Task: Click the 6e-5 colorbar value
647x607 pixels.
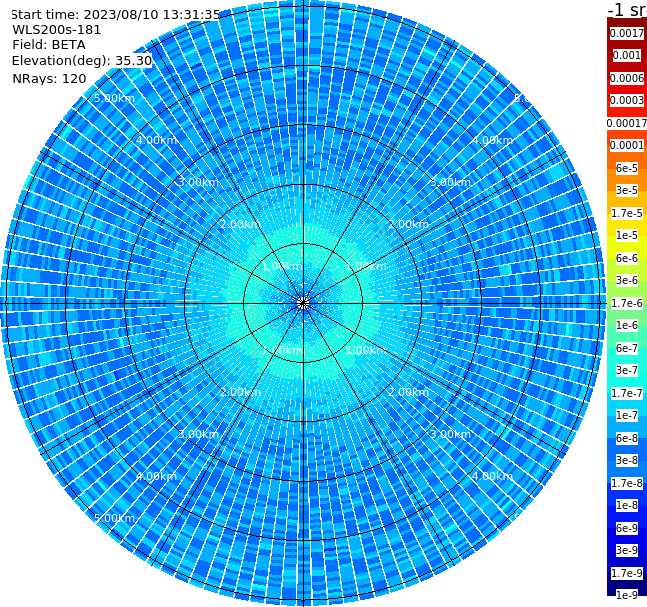Action: tap(627, 168)
